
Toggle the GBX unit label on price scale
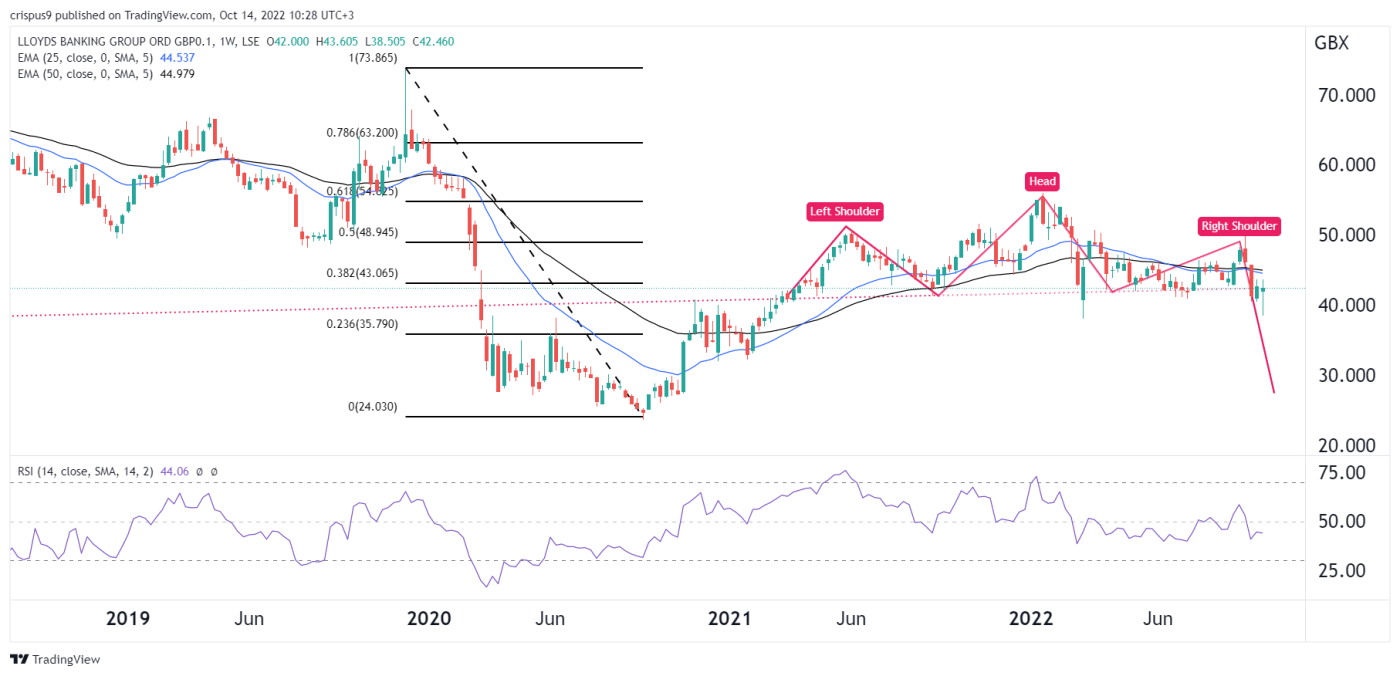click(1331, 42)
